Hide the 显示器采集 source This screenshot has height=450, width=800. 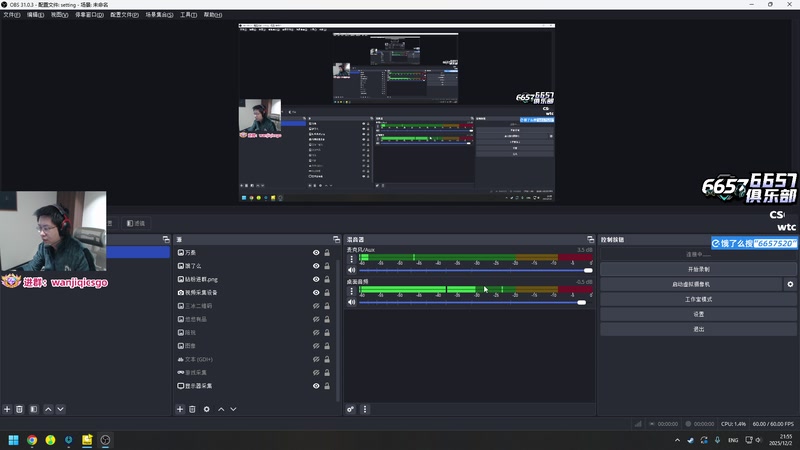(x=316, y=386)
